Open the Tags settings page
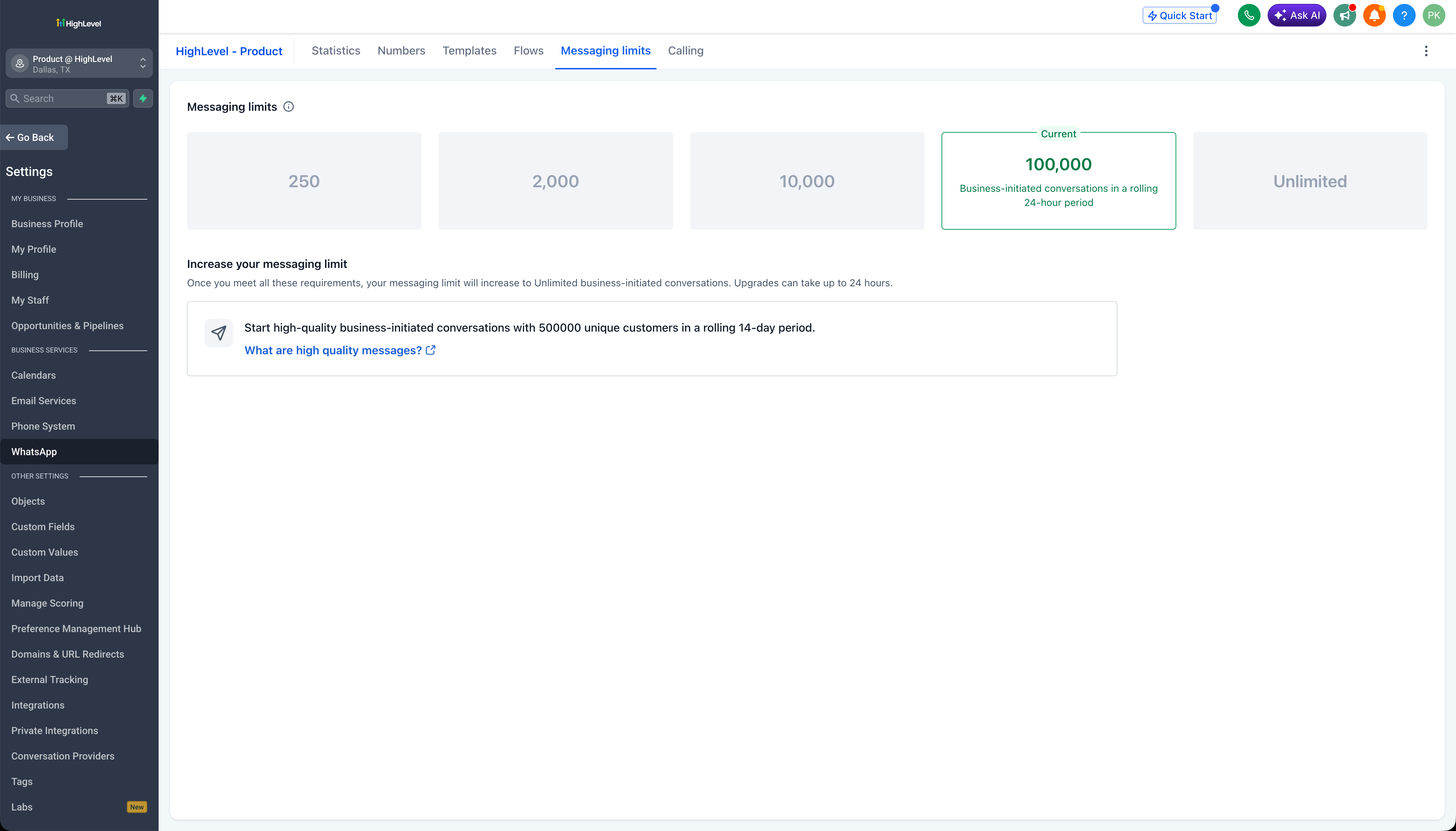Image resolution: width=1456 pixels, height=831 pixels. (x=22, y=781)
